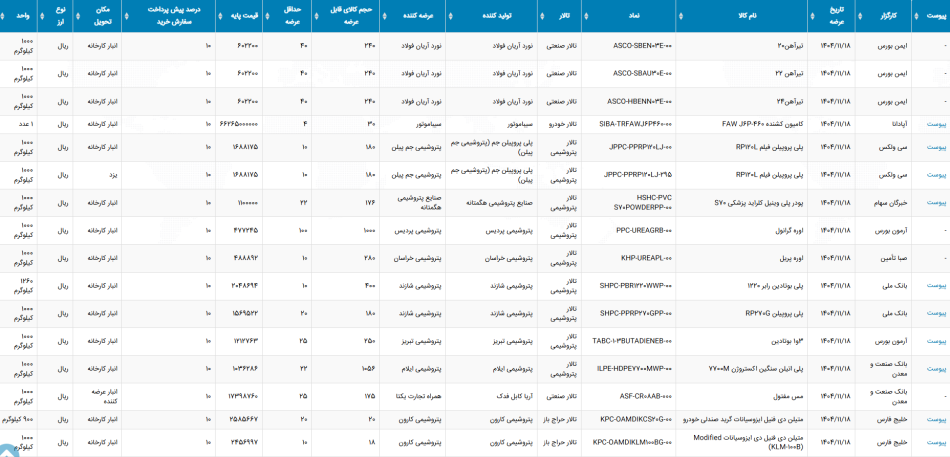Click delivery place انبار عرضه کننده
Image resolution: width=950 pixels, height=457 pixels.
pos(104,396)
